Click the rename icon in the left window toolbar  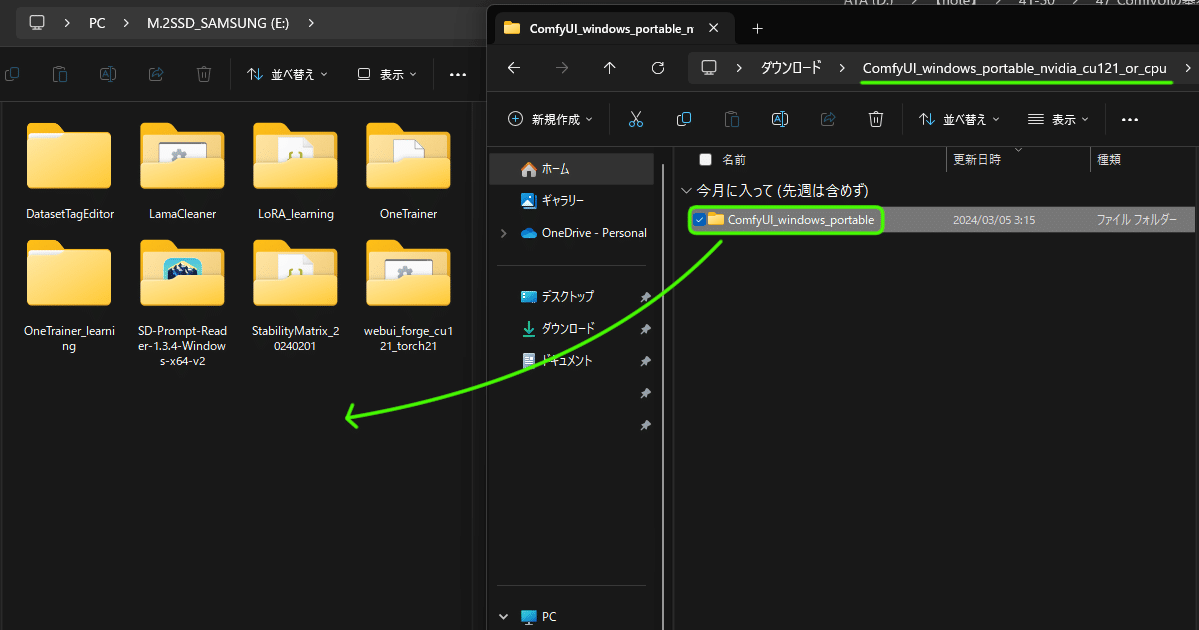coord(108,74)
